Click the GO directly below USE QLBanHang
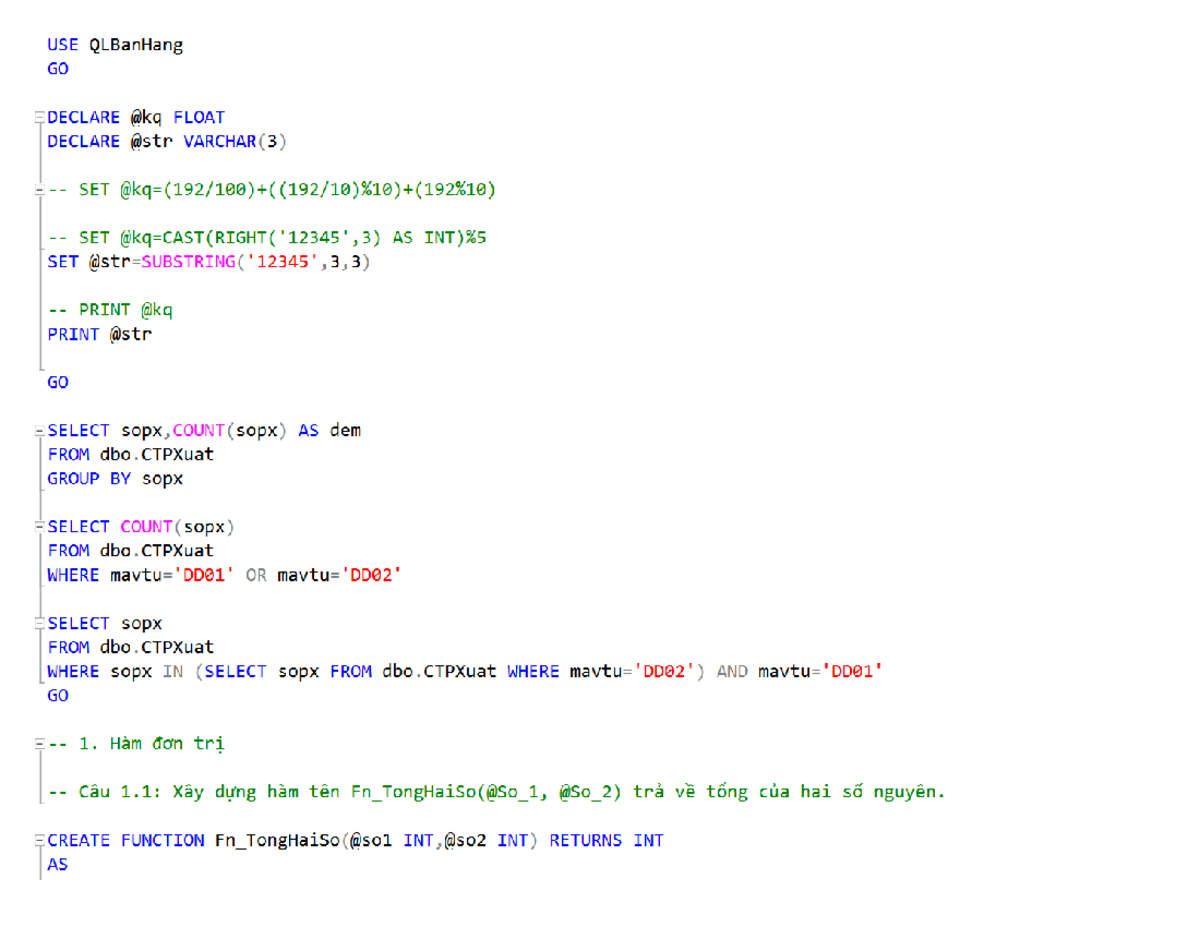1200x927 pixels. point(58,69)
